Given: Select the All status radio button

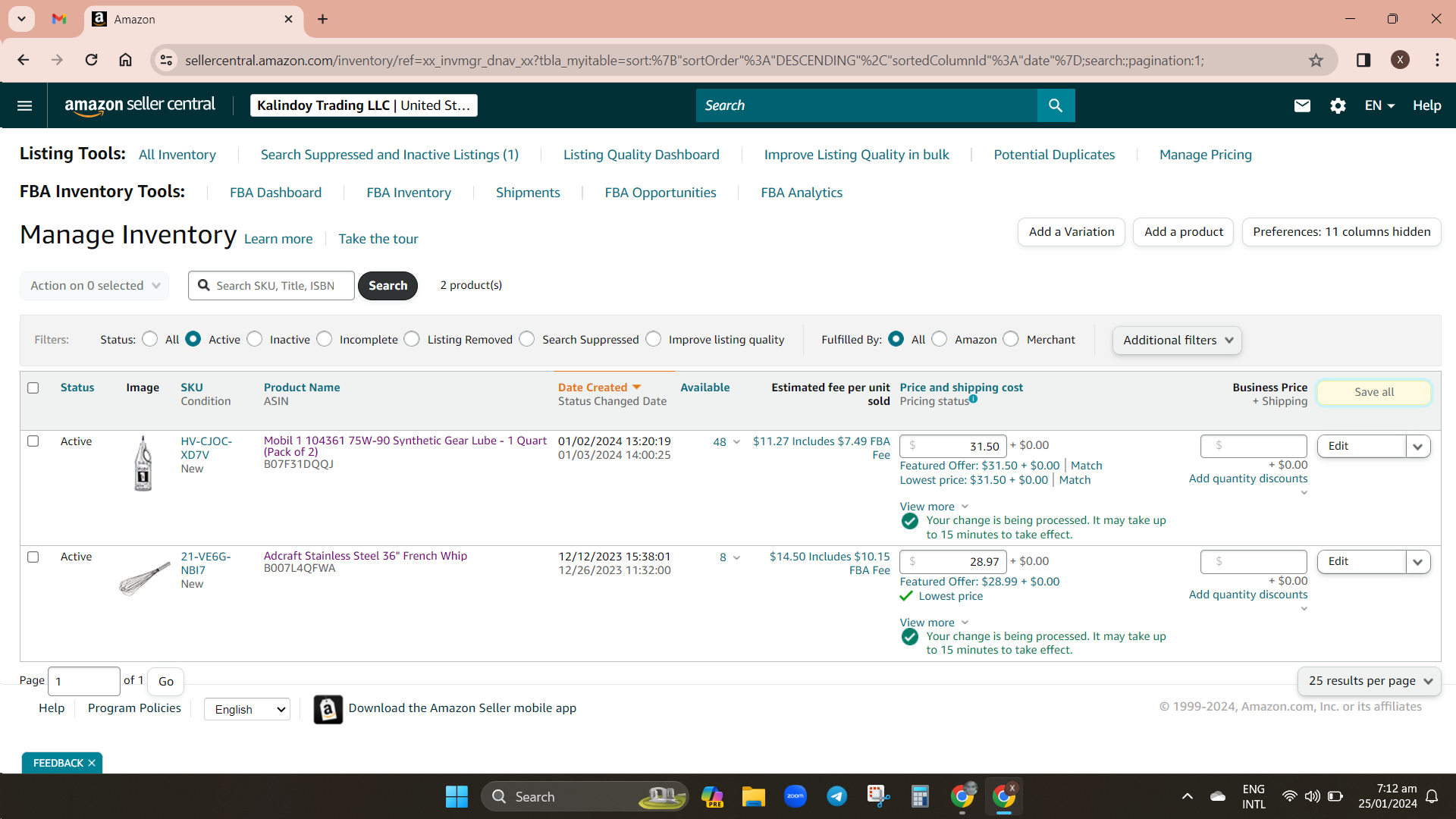Looking at the screenshot, I should pos(150,339).
